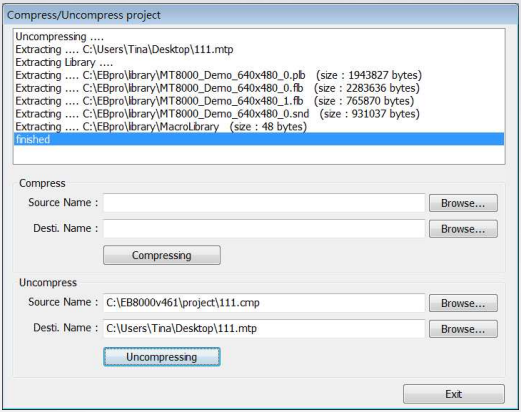Select the 'Extracting Library ....' log line
The width and height of the screenshot is (521, 412).
259,62
